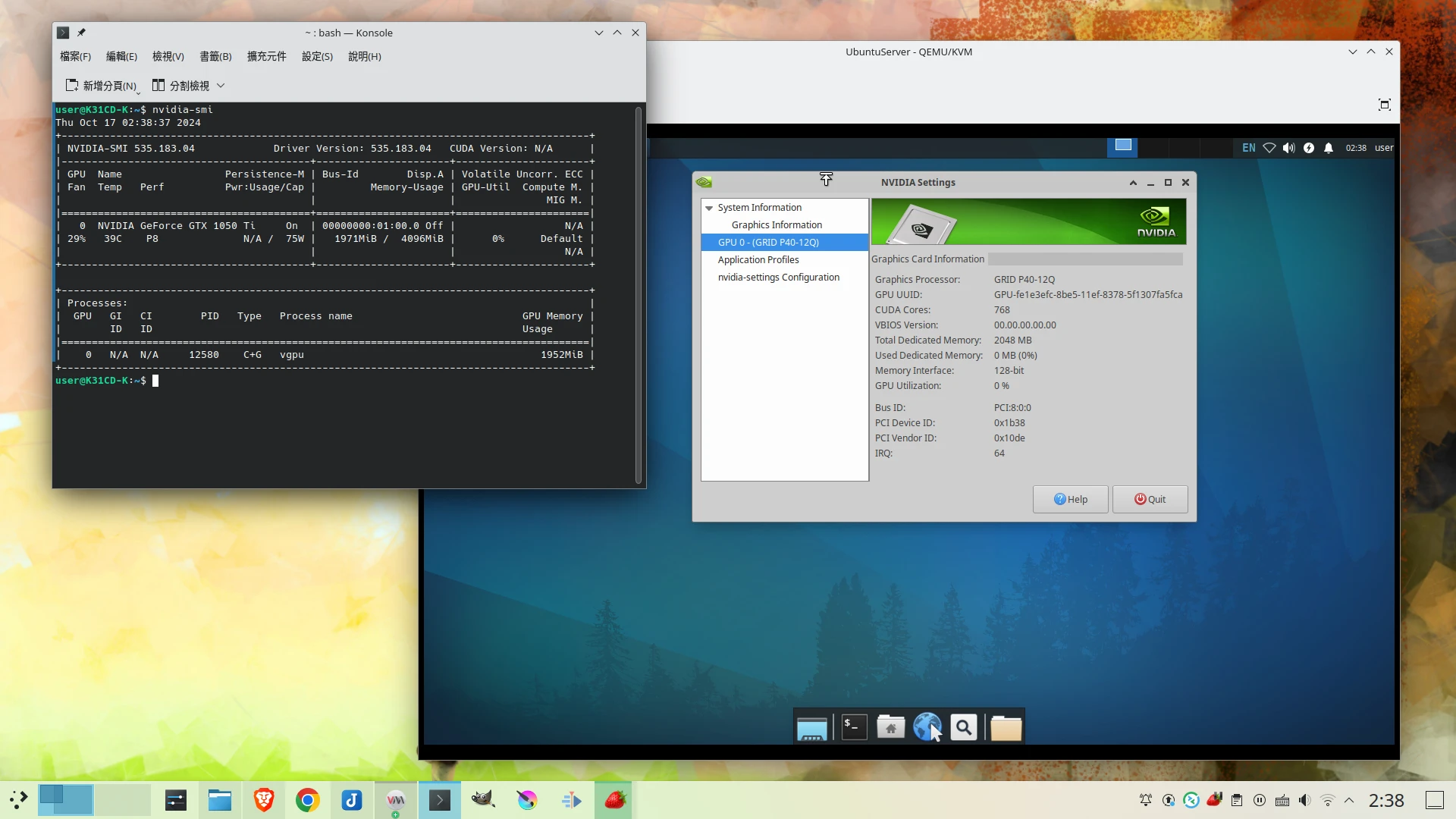Viewport: 1456px width, 819px height.
Task: Open the terminal icon in guest dock
Action: pos(854,727)
